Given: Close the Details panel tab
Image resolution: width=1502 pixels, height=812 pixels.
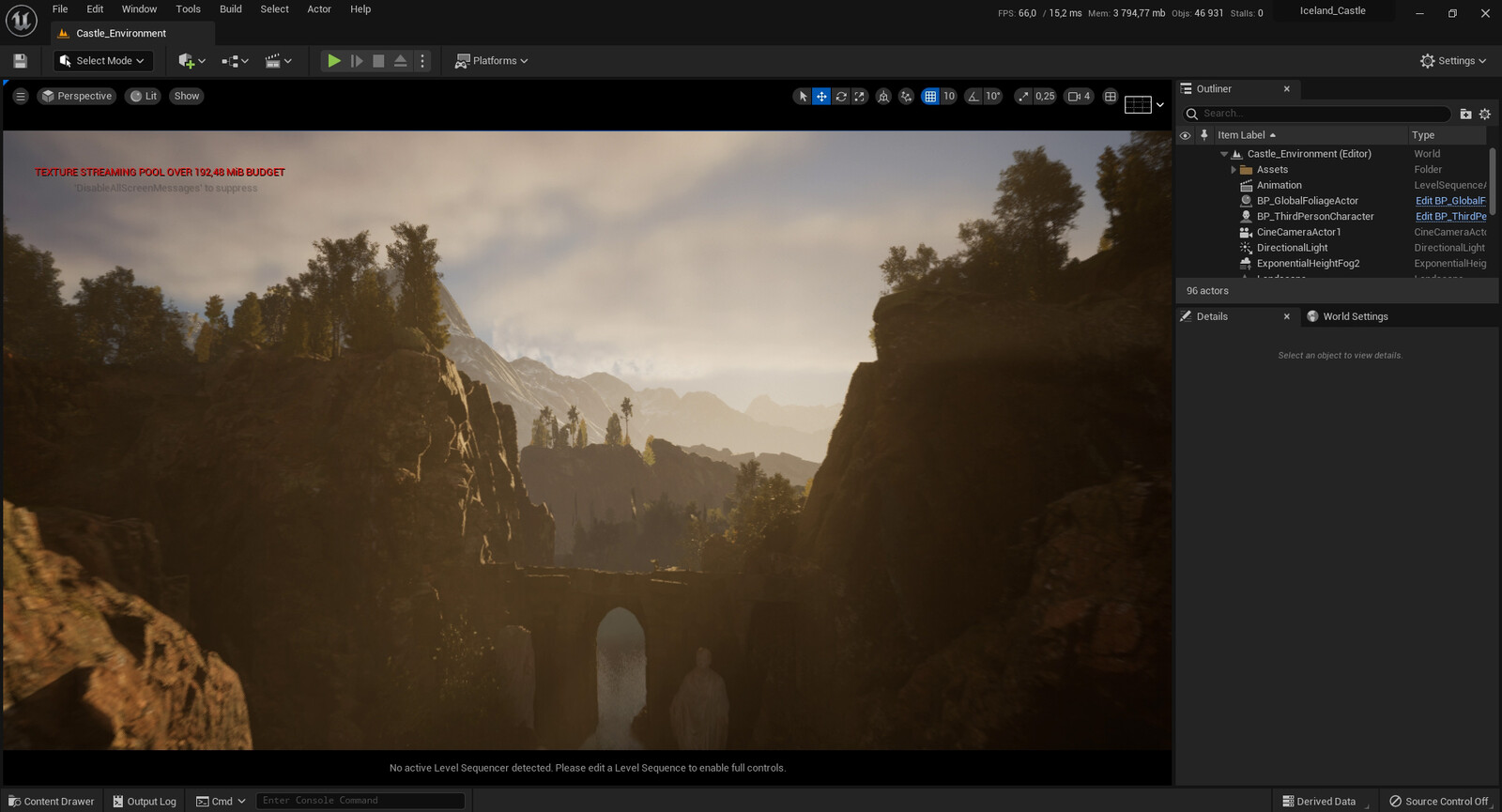Looking at the screenshot, I should pyautogui.click(x=1286, y=317).
